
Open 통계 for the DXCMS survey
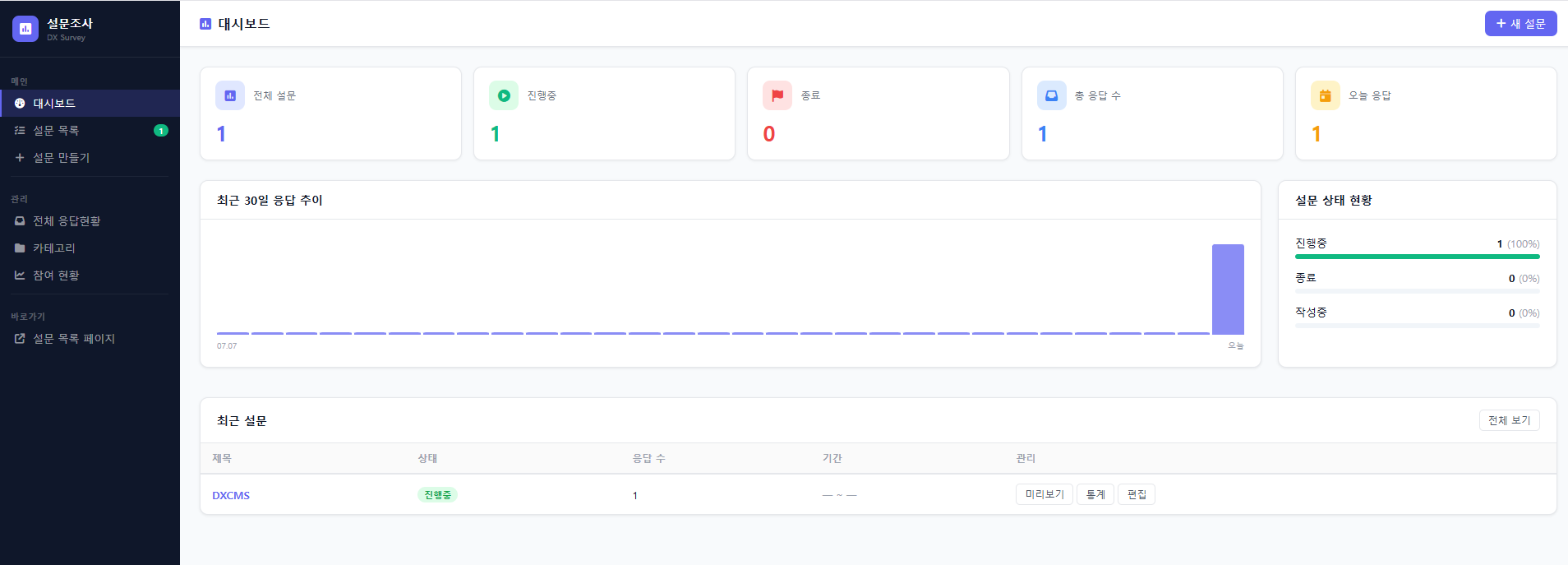point(1095,494)
